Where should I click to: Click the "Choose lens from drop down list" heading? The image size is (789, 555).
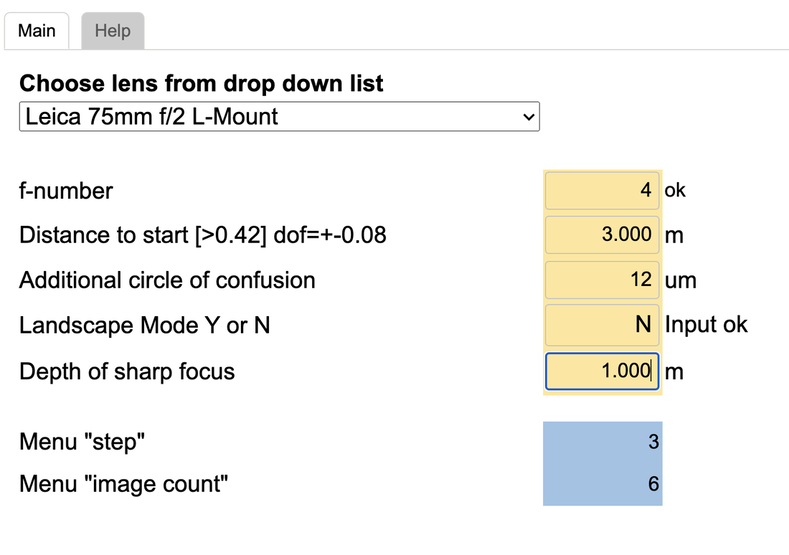[x=201, y=84]
